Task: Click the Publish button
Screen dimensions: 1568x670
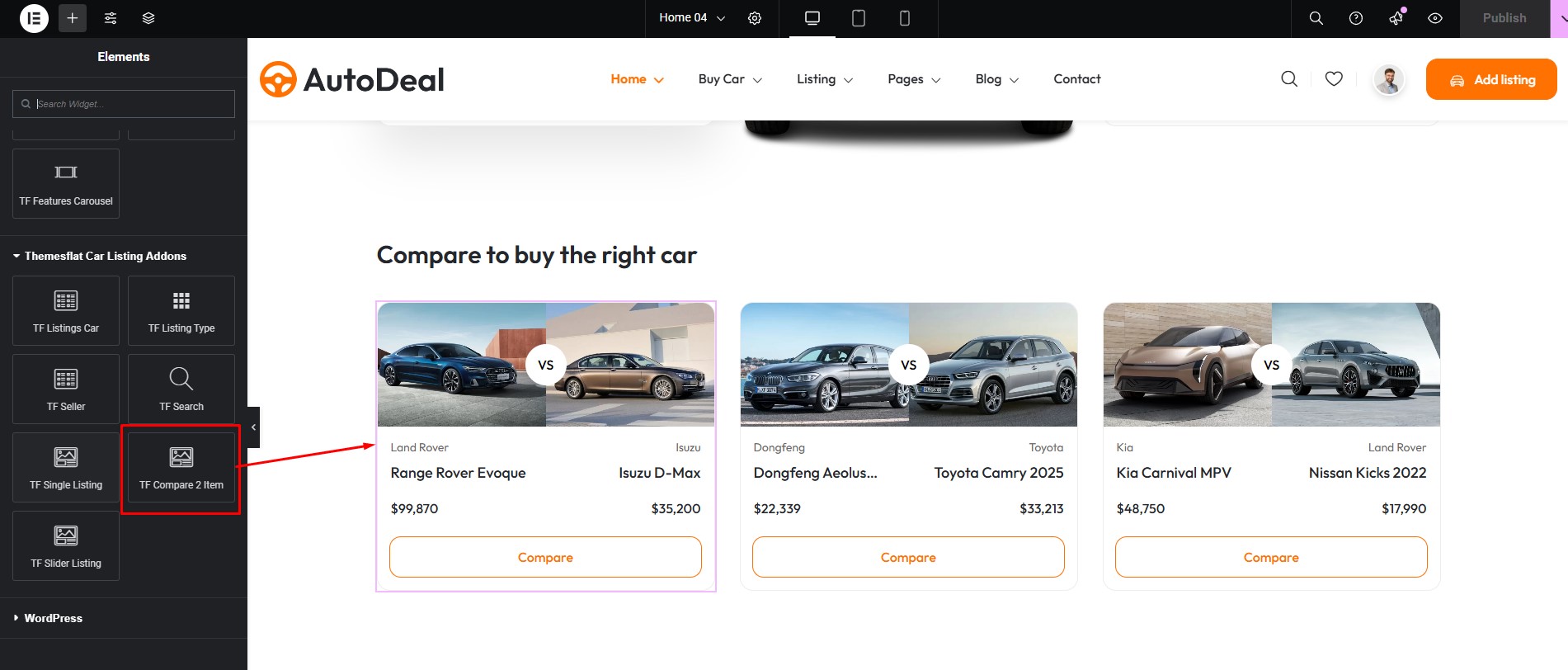Action: (1504, 18)
